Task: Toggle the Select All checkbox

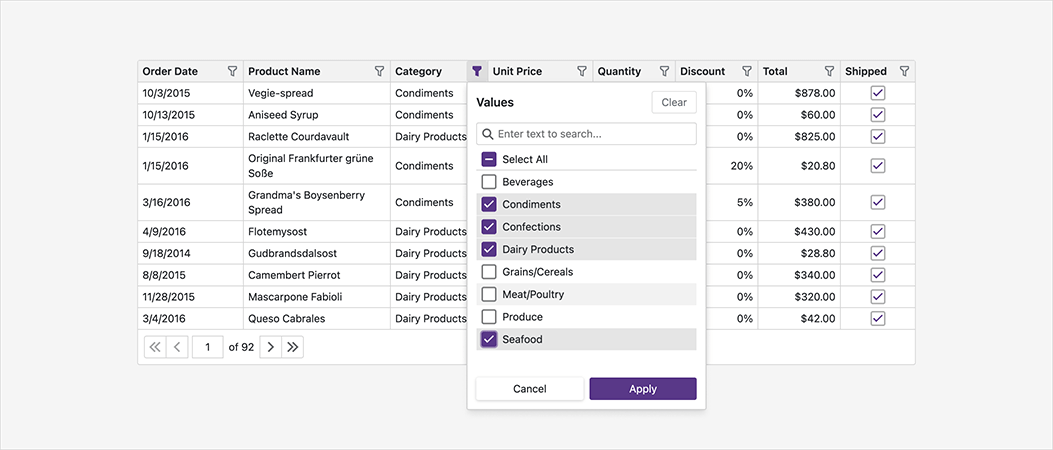Action: (x=489, y=159)
